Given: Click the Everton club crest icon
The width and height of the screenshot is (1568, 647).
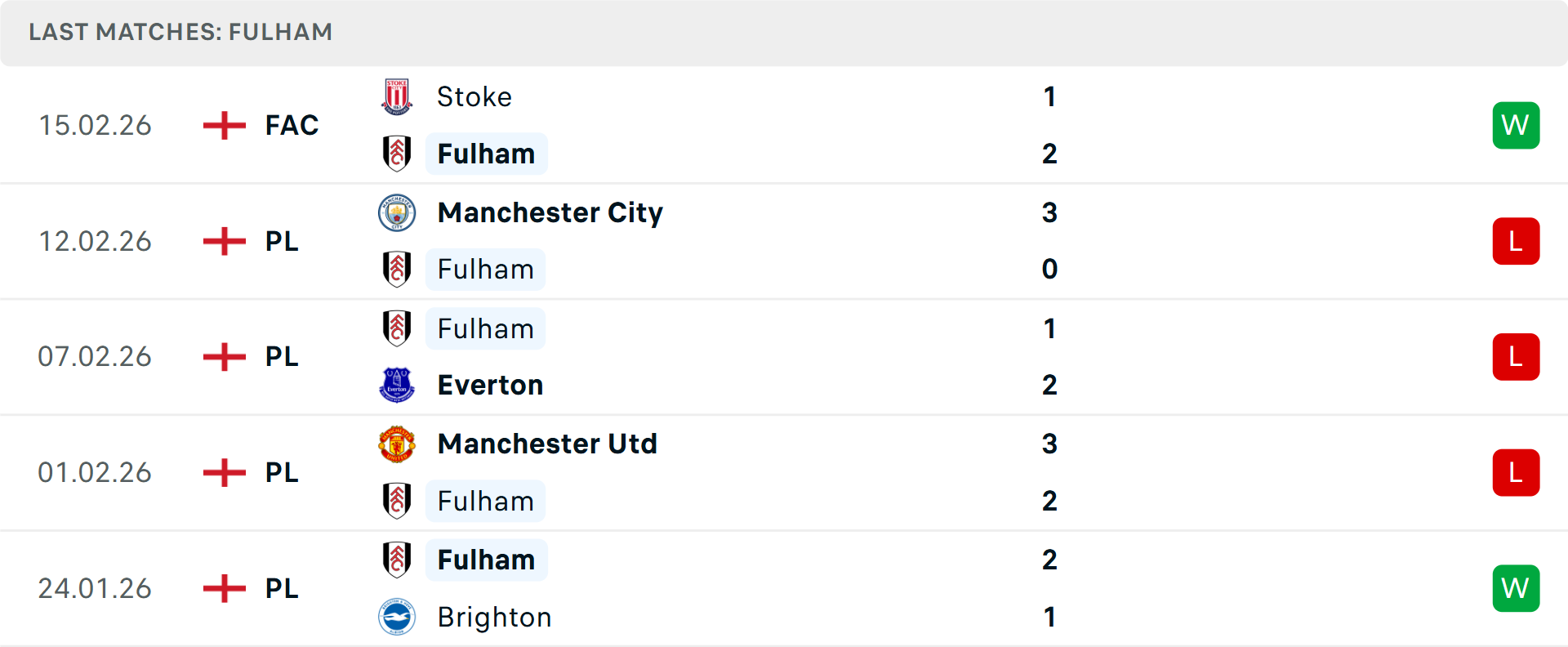Looking at the screenshot, I should [398, 384].
